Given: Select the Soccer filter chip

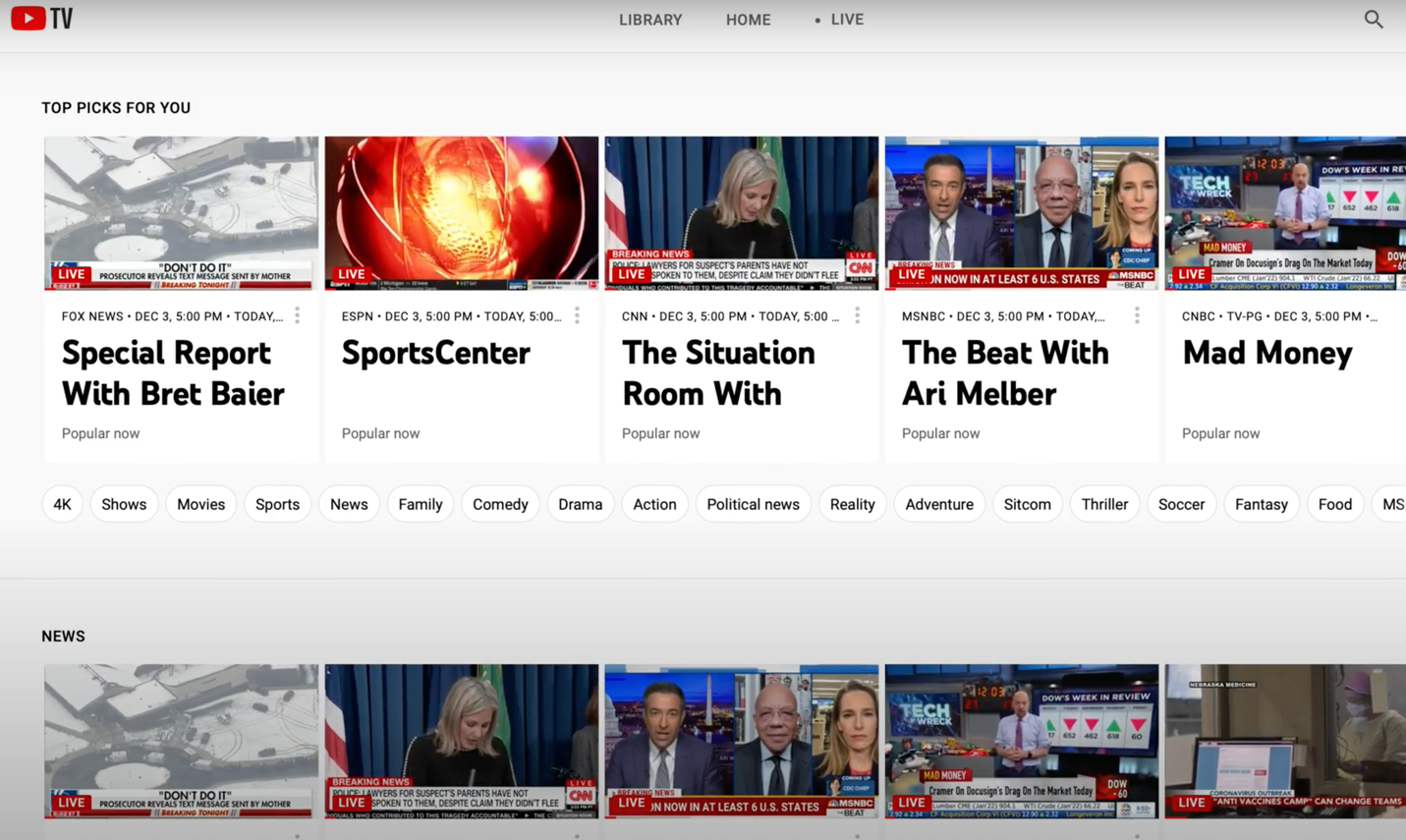Looking at the screenshot, I should pos(1181,504).
